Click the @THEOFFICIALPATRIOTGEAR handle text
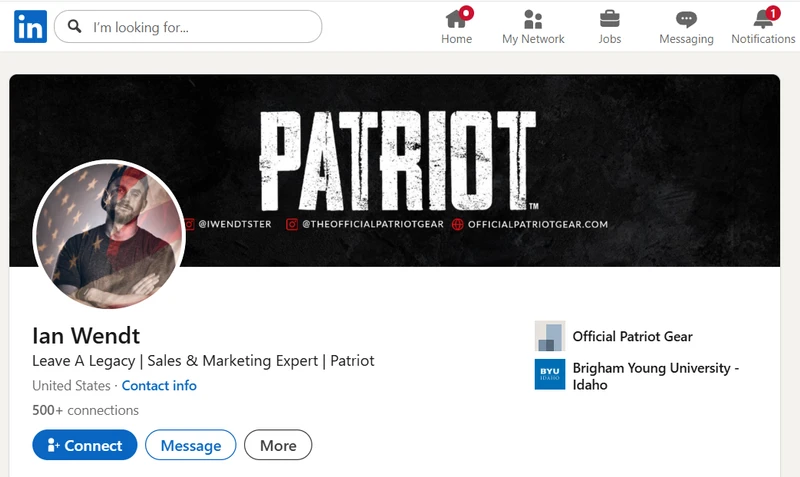 pyautogui.click(x=373, y=224)
